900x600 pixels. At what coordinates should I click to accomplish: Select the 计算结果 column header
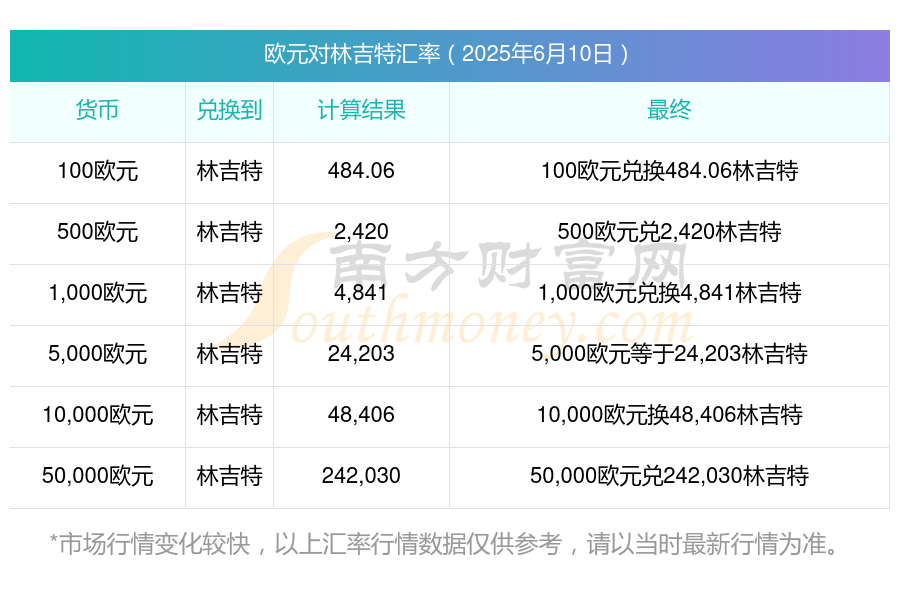point(361,110)
